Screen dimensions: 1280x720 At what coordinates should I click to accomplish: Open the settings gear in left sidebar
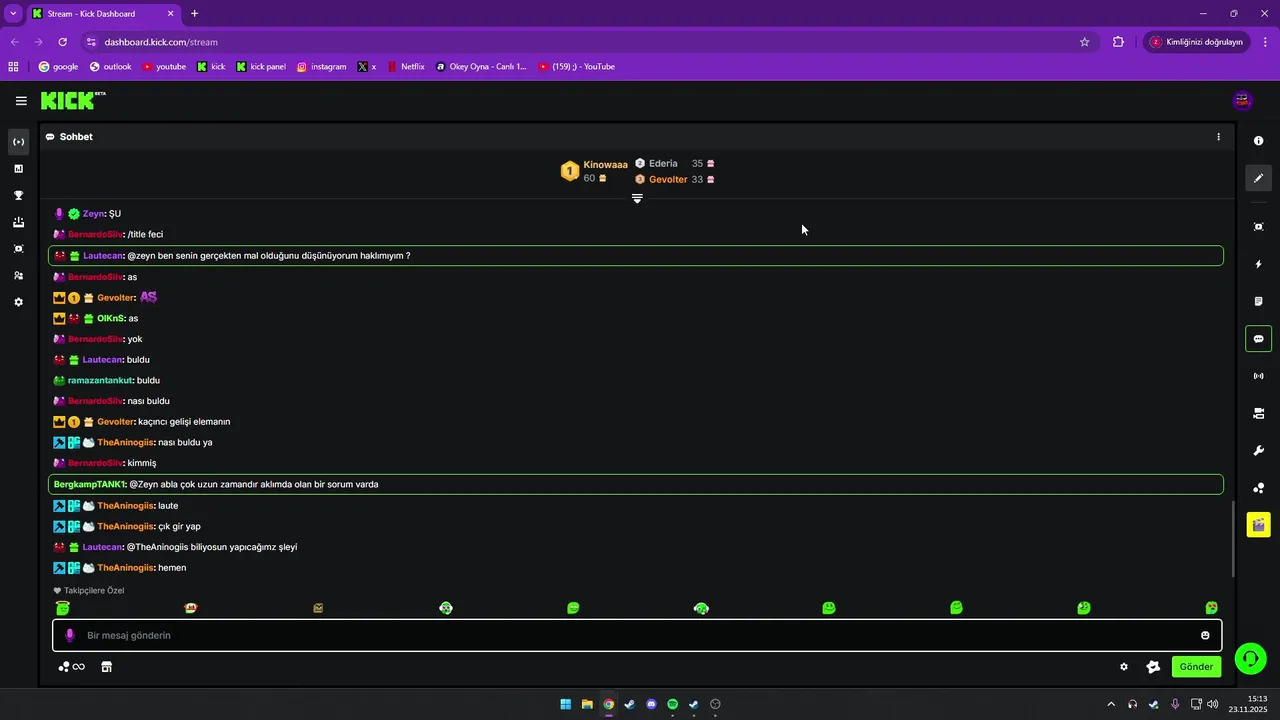click(18, 302)
